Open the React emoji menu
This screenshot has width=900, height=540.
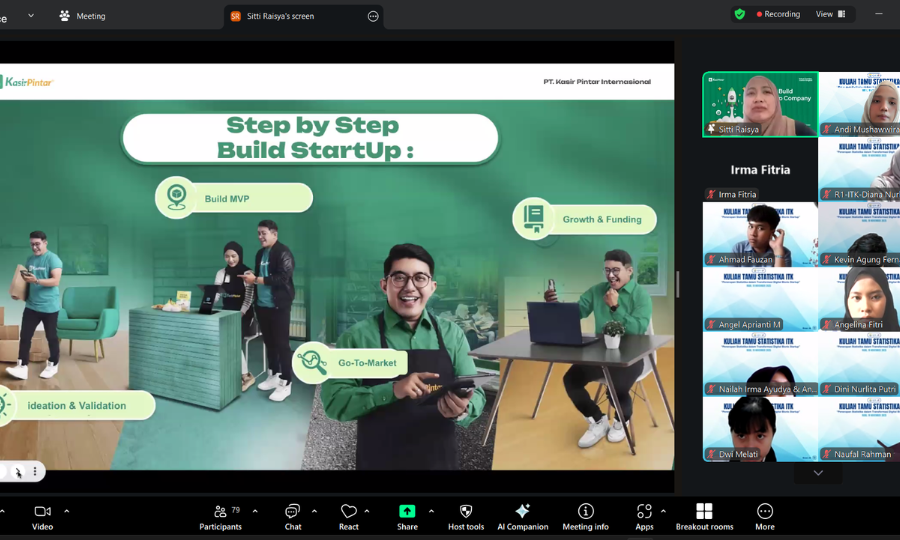(348, 517)
